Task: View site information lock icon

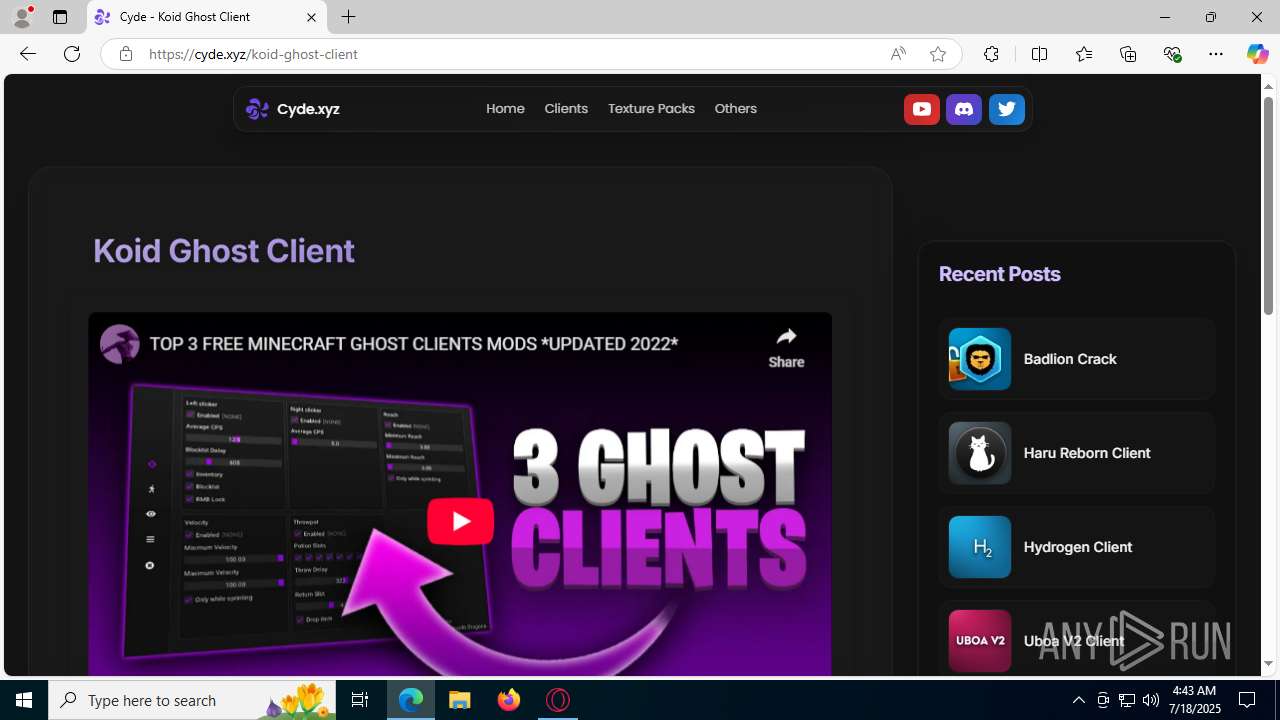Action: point(125,54)
